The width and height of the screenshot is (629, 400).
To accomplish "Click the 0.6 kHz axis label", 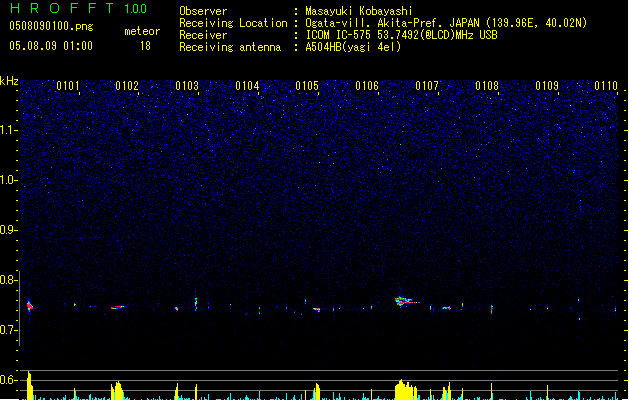I will [8, 380].
